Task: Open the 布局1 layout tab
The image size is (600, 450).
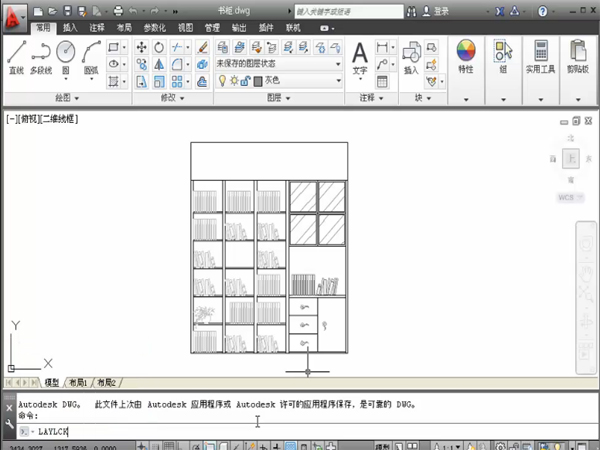Action: click(x=78, y=382)
